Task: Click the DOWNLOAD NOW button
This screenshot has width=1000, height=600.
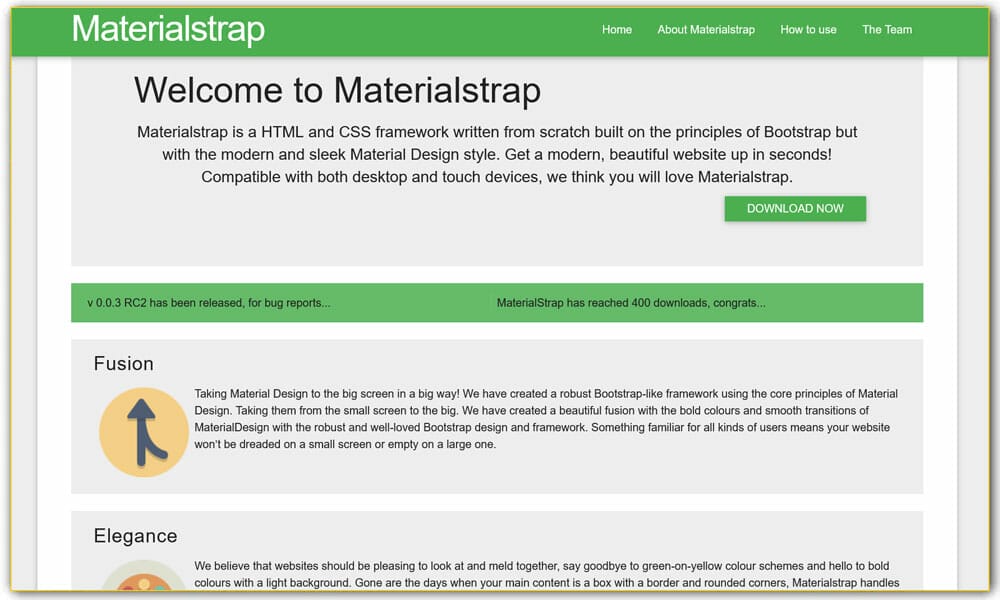Action: pyautogui.click(x=794, y=208)
